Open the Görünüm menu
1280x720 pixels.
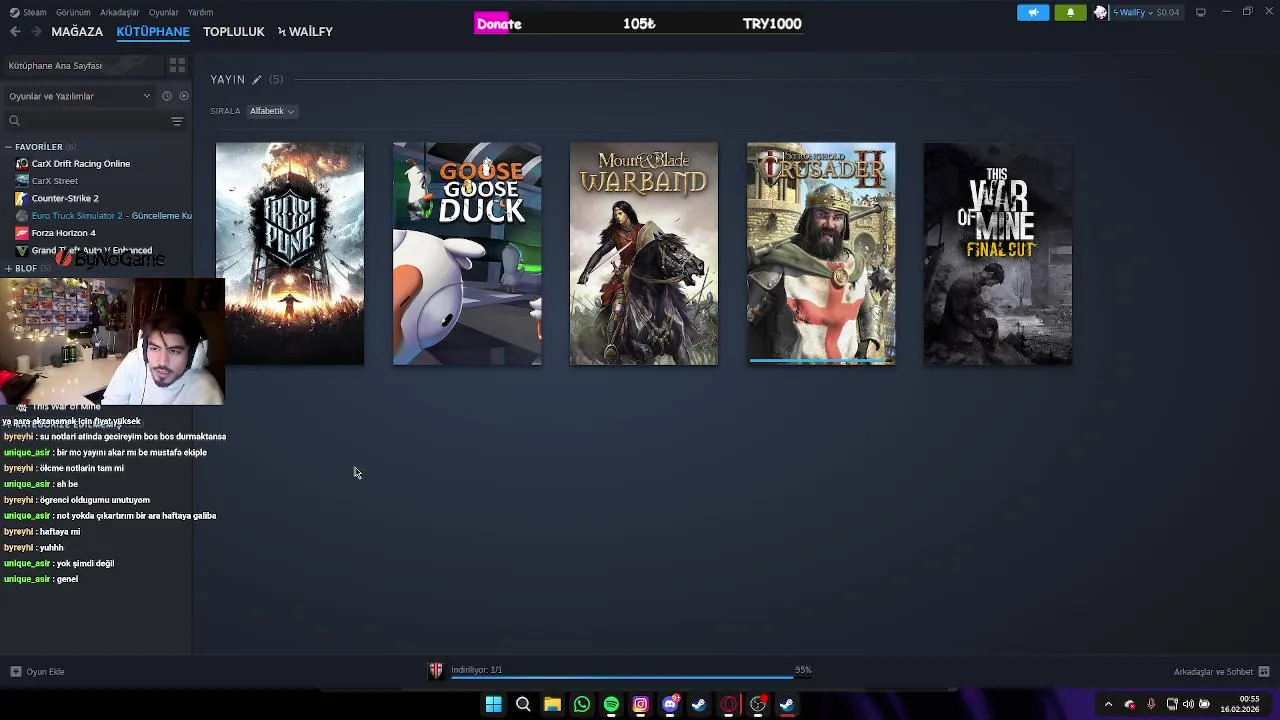[x=73, y=12]
